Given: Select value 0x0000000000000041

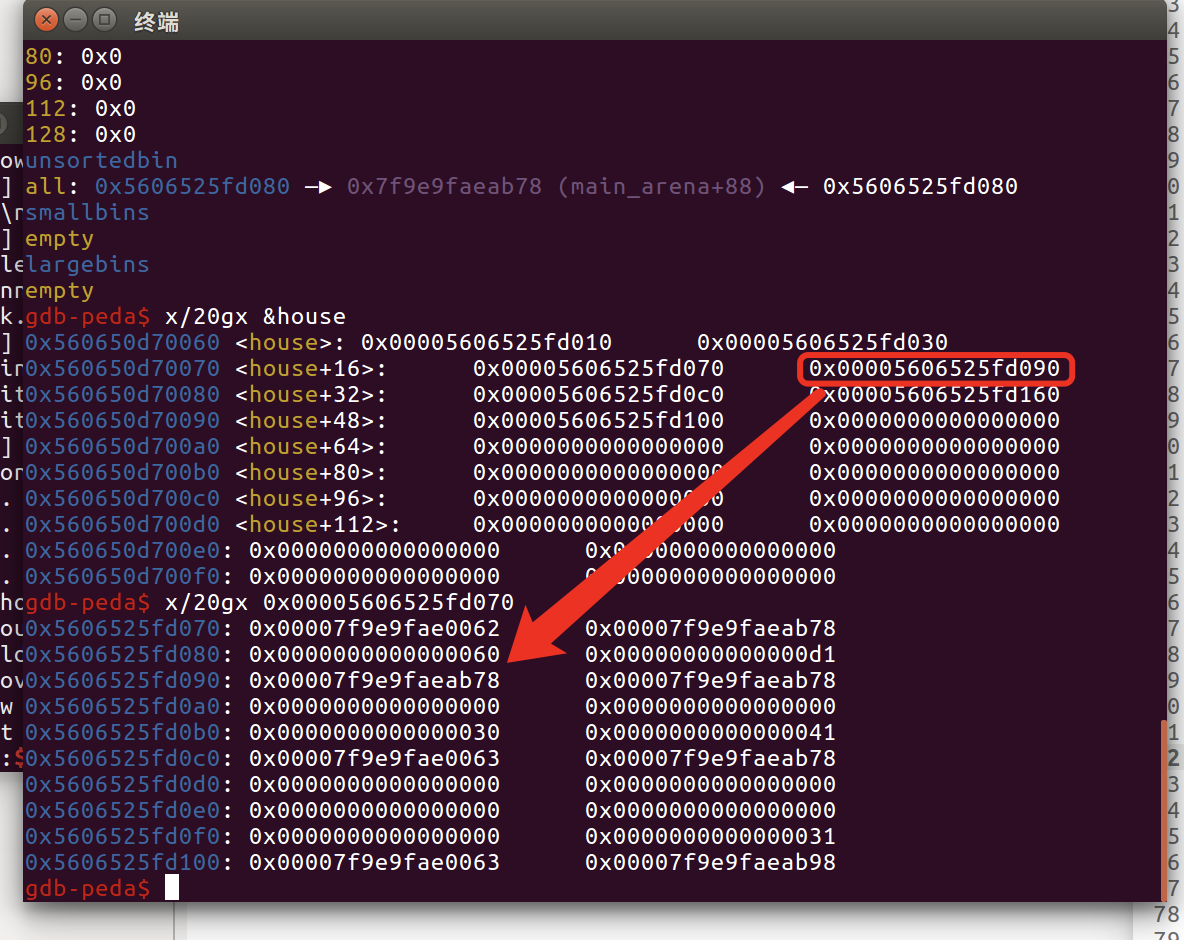Looking at the screenshot, I should pos(711,732).
